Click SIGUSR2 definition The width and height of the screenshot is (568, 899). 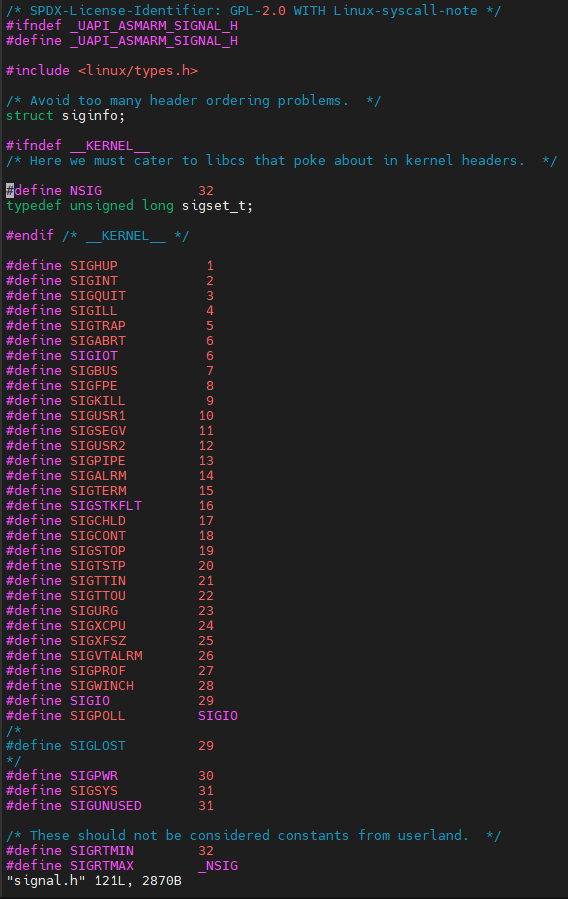coord(110,445)
